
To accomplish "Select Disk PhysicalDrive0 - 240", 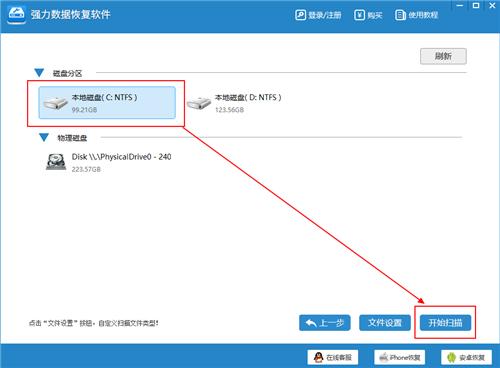I will (x=109, y=162).
